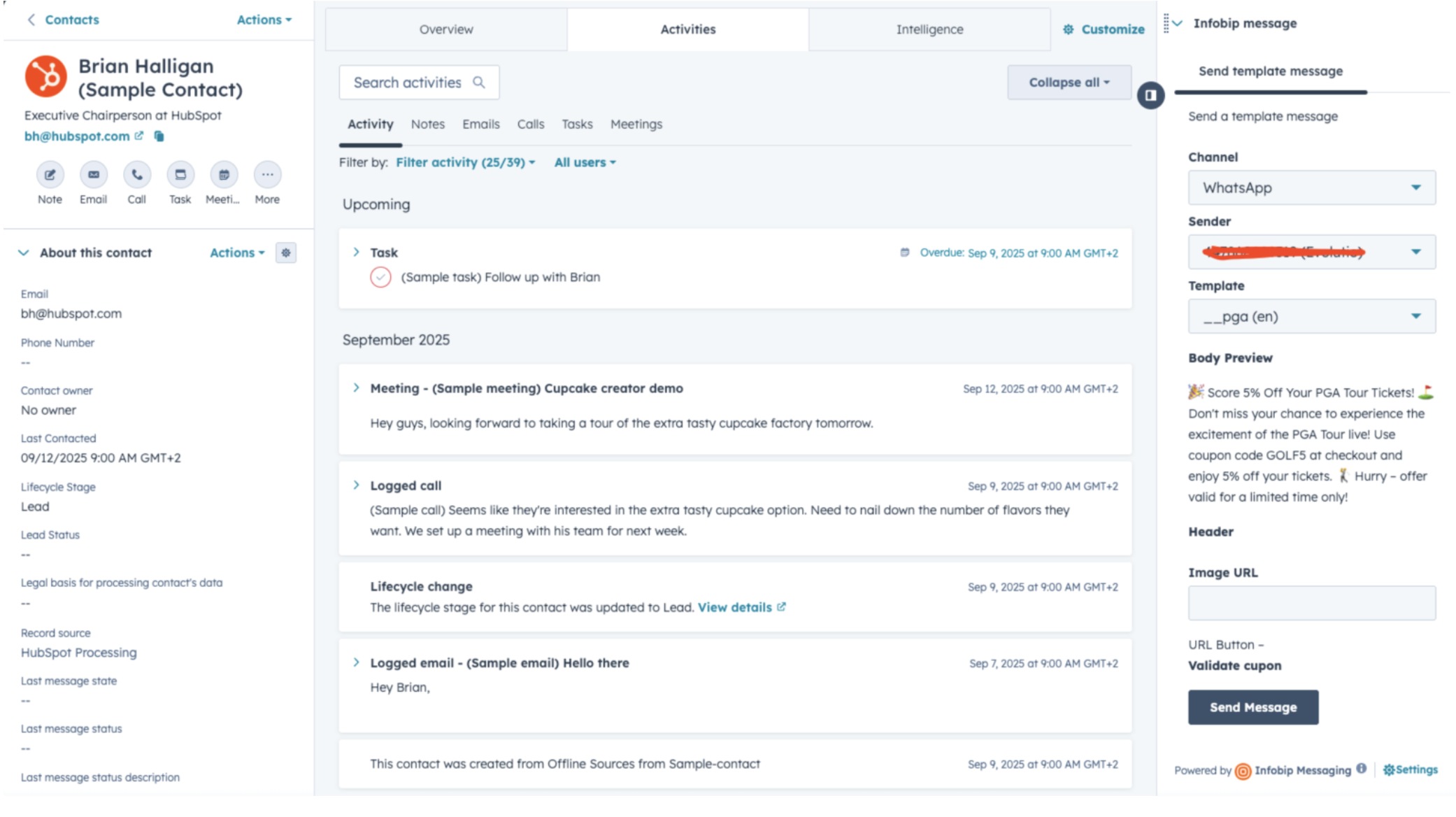This screenshot has height=817, width=1456.
Task: Click the Note icon under contact name
Action: click(50, 175)
